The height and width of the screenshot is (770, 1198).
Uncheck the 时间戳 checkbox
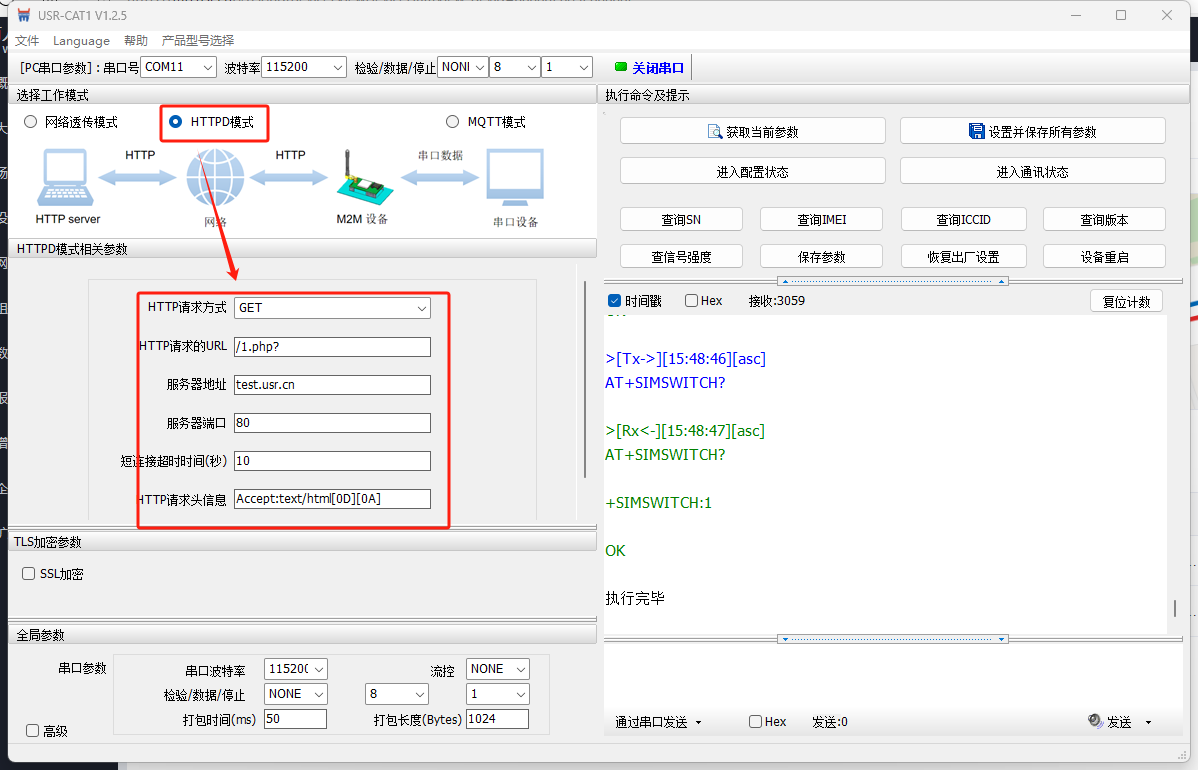pyautogui.click(x=614, y=301)
